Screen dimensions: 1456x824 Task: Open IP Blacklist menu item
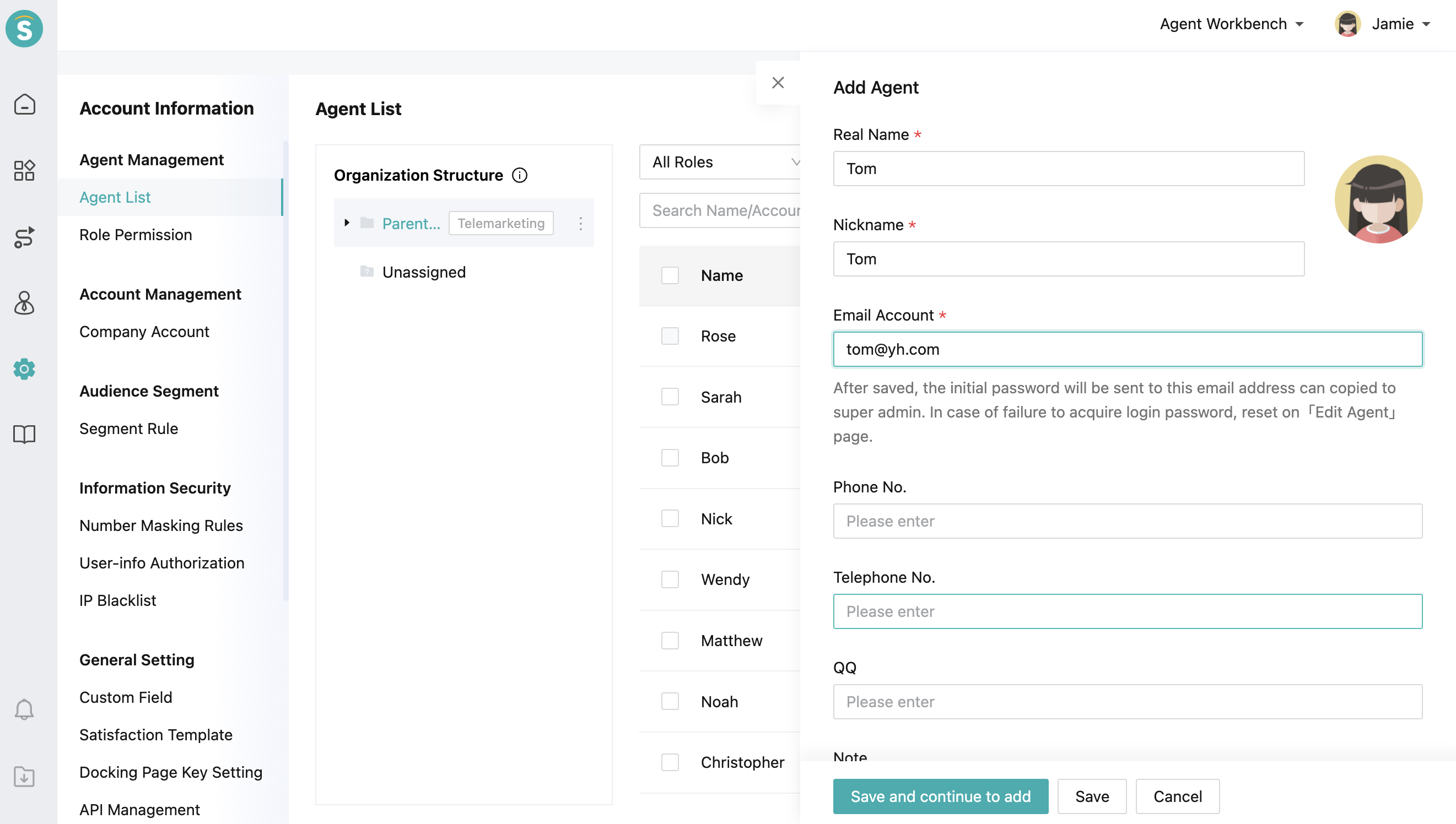pos(117,600)
